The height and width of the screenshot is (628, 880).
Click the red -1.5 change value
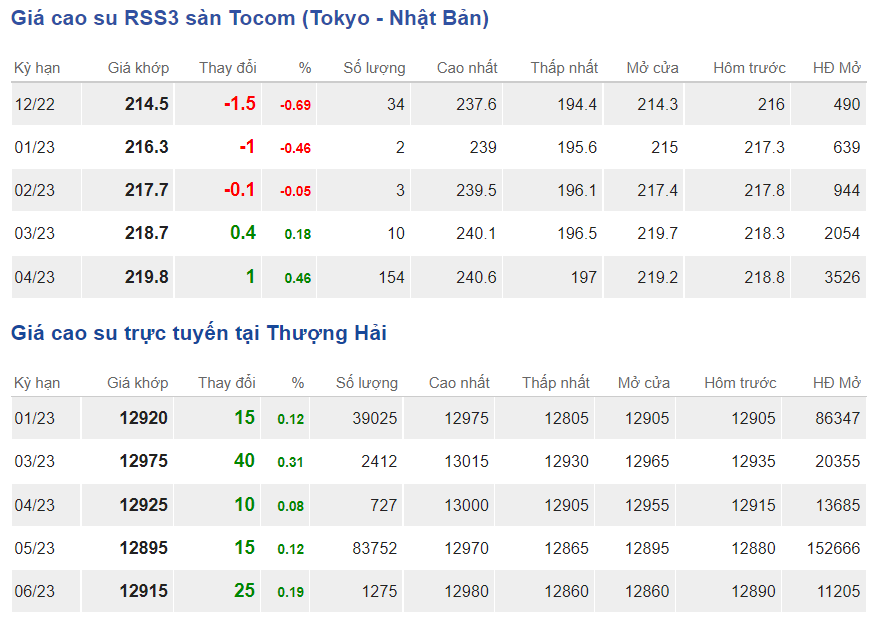(x=240, y=104)
